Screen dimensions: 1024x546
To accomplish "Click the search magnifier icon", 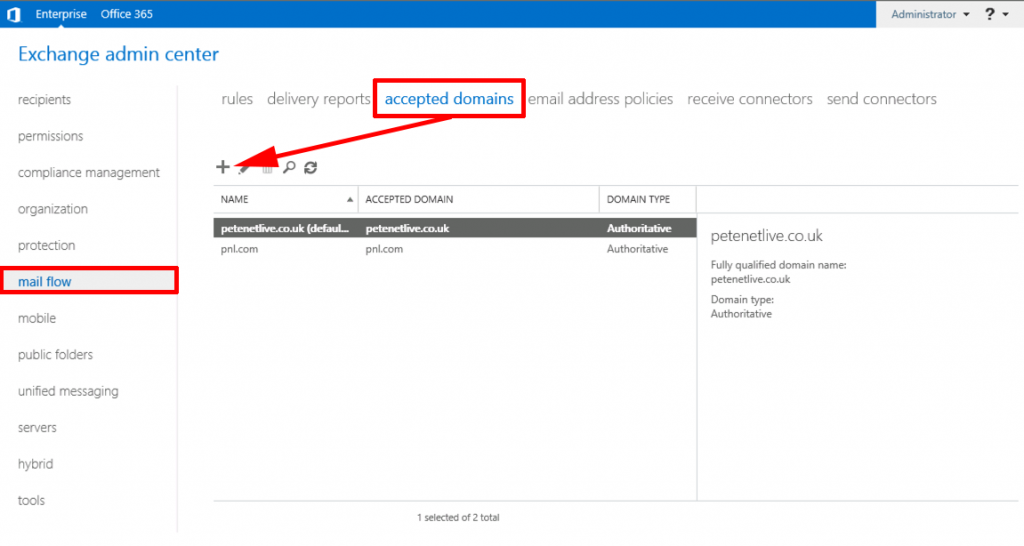I will tap(289, 168).
